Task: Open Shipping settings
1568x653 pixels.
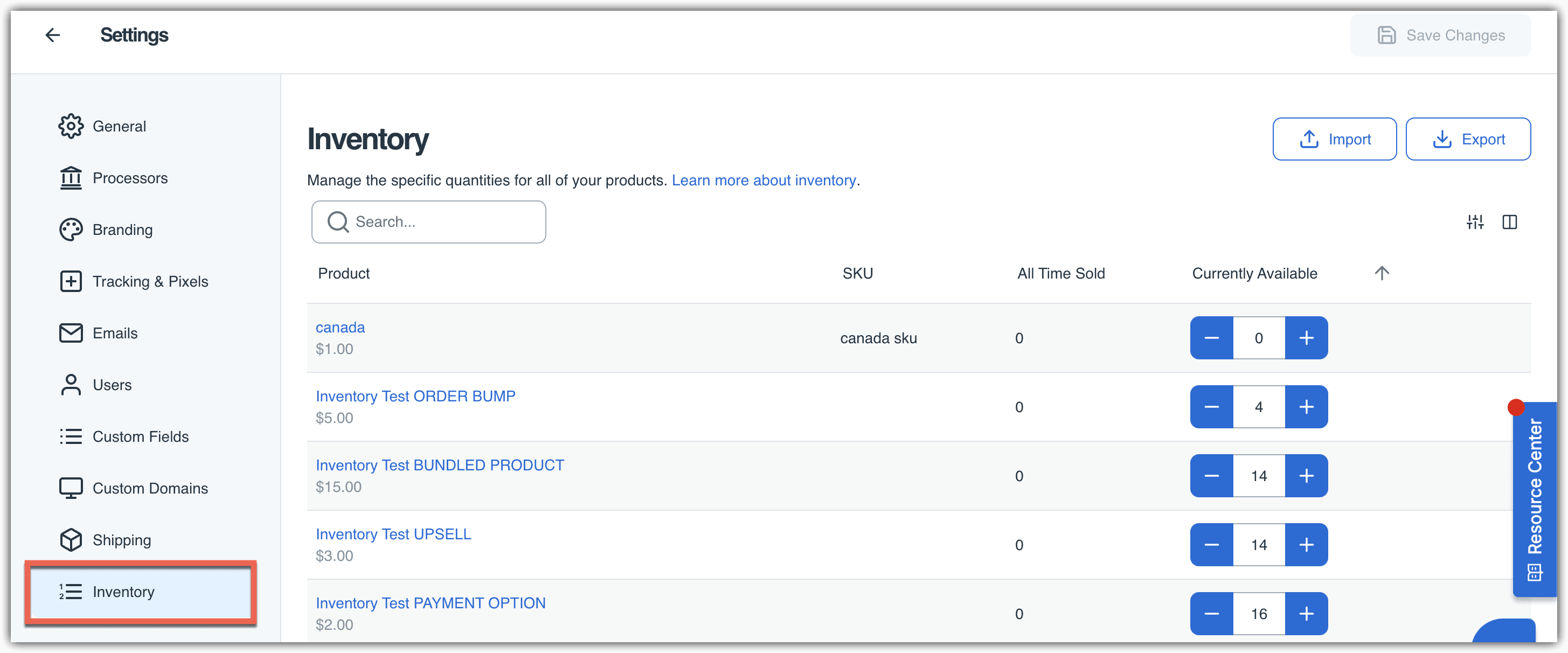Action: point(122,540)
